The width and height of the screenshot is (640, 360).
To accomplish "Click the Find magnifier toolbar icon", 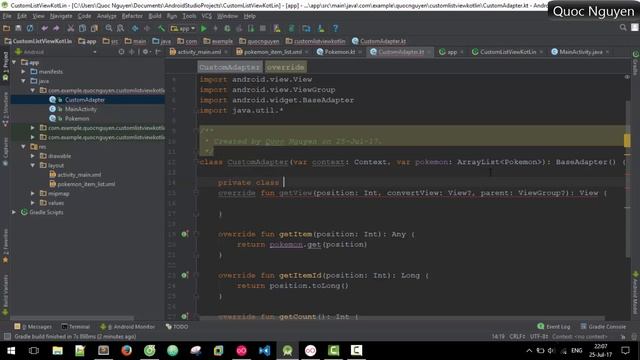I will (109, 28).
